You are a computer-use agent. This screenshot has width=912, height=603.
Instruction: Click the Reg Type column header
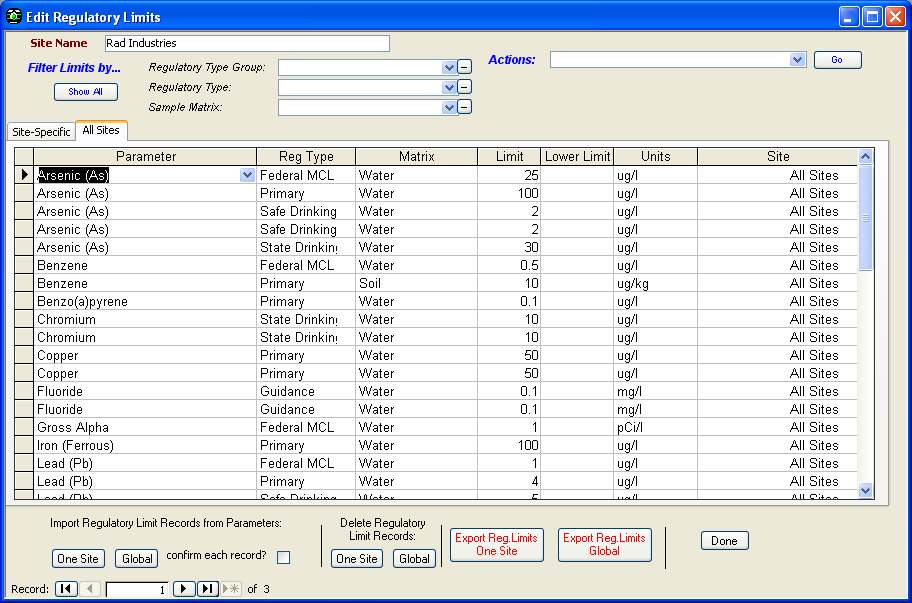tap(306, 156)
